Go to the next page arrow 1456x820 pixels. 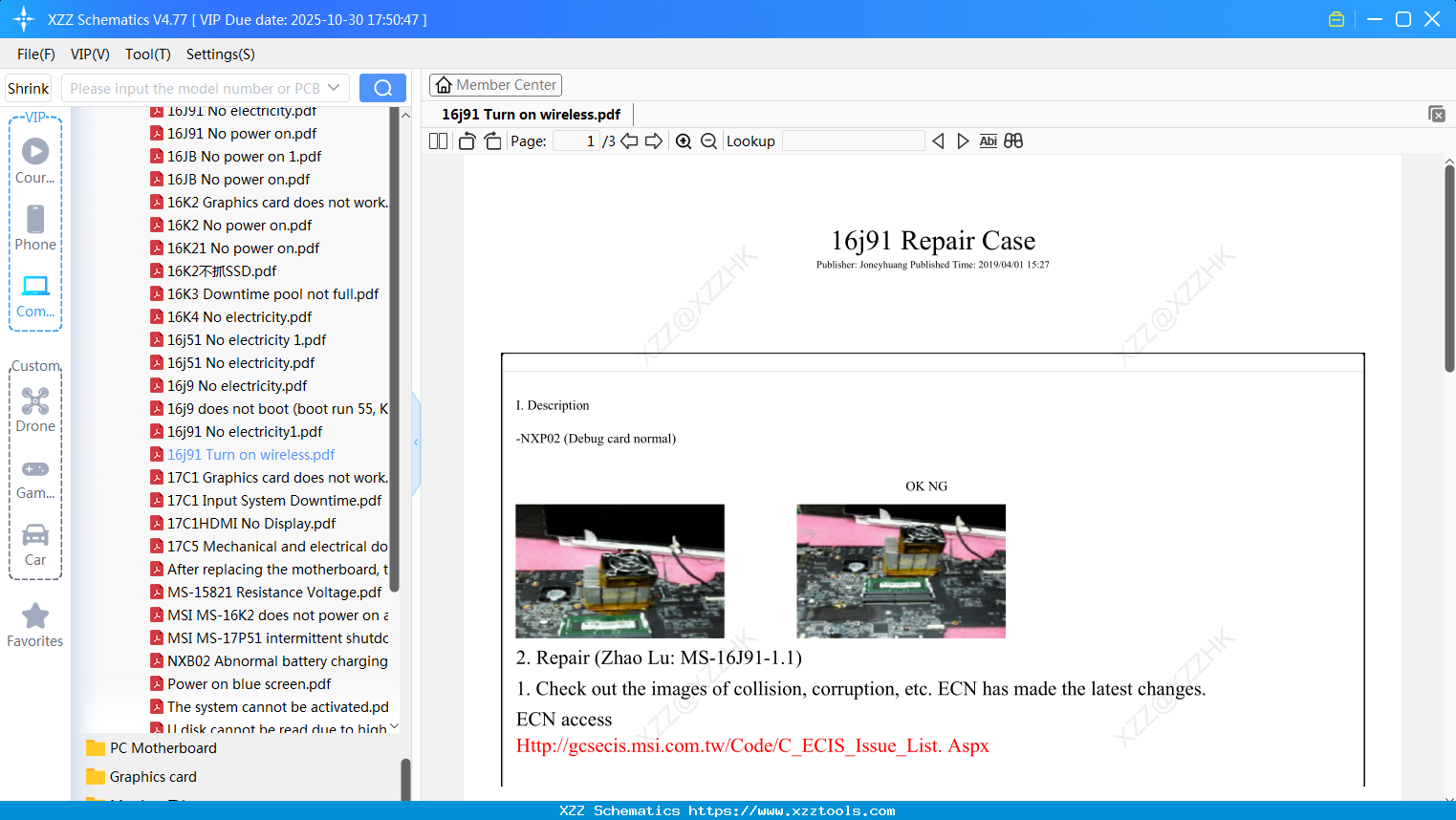pos(654,141)
